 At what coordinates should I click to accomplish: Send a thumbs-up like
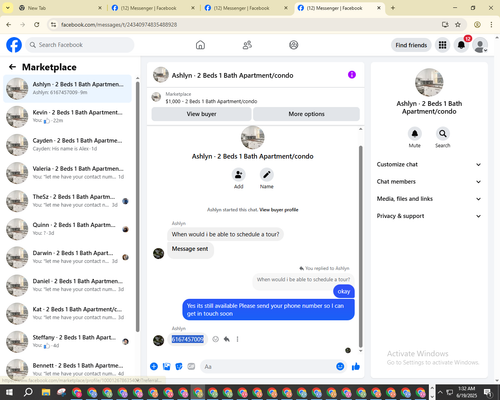tap(356, 367)
